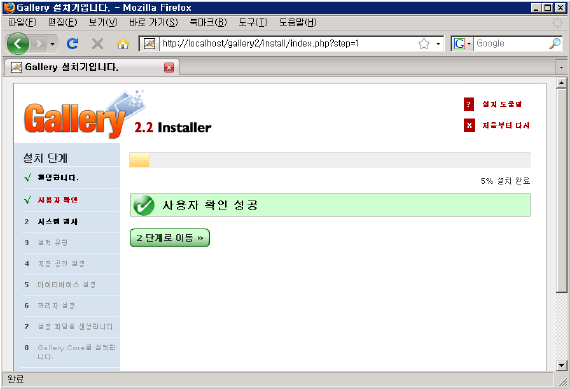This screenshot has height=389, width=570.
Task: Click the green success checkmark icon
Action: click(144, 205)
